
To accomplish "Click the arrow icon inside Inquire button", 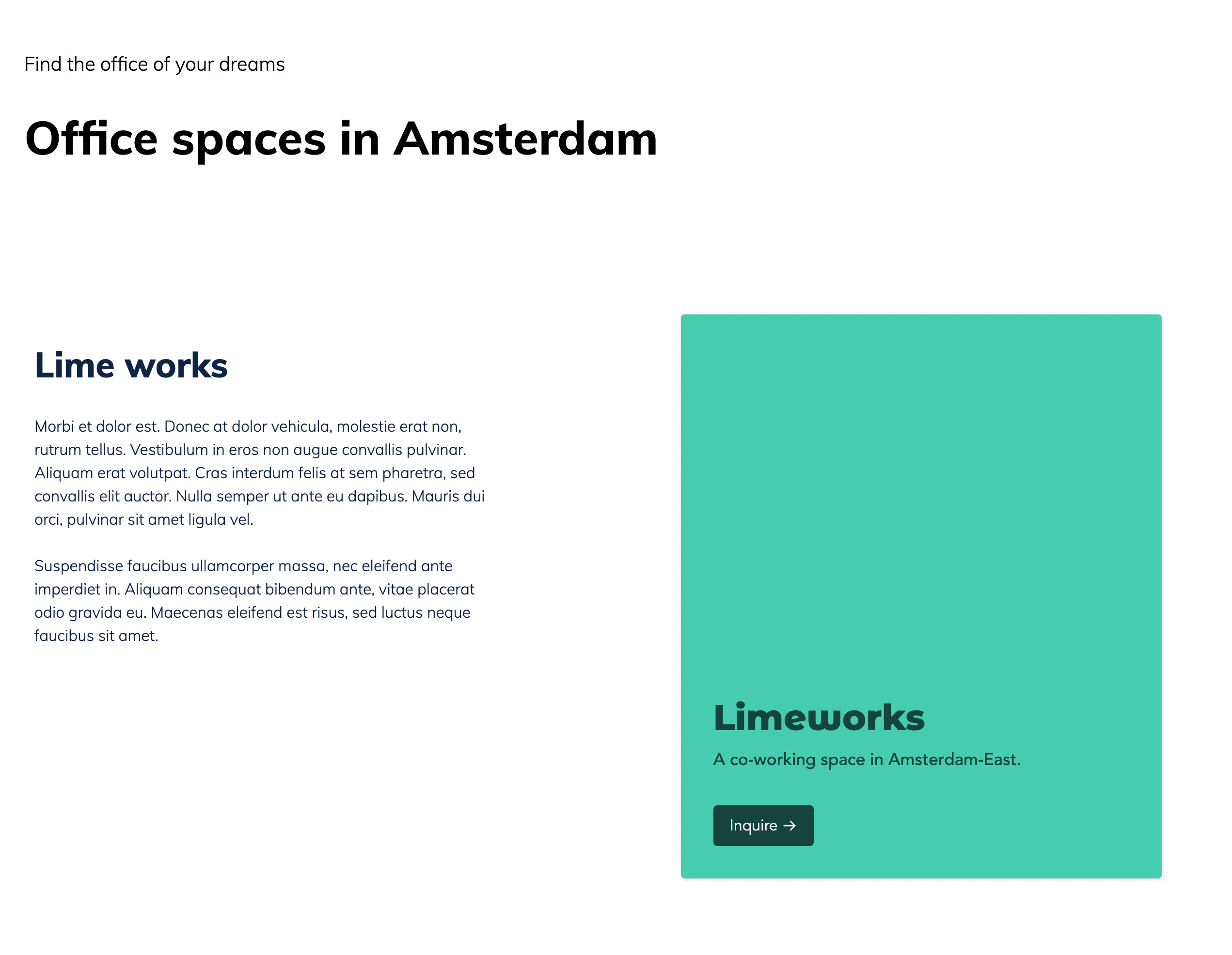I will point(793,825).
